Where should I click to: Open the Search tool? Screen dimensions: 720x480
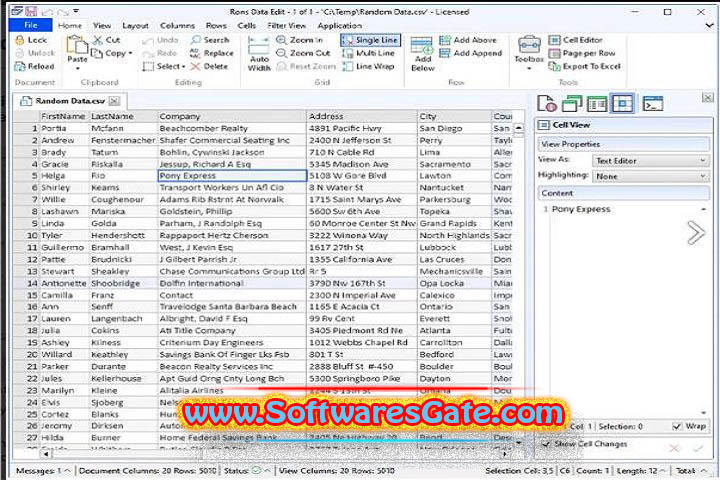(x=210, y=40)
